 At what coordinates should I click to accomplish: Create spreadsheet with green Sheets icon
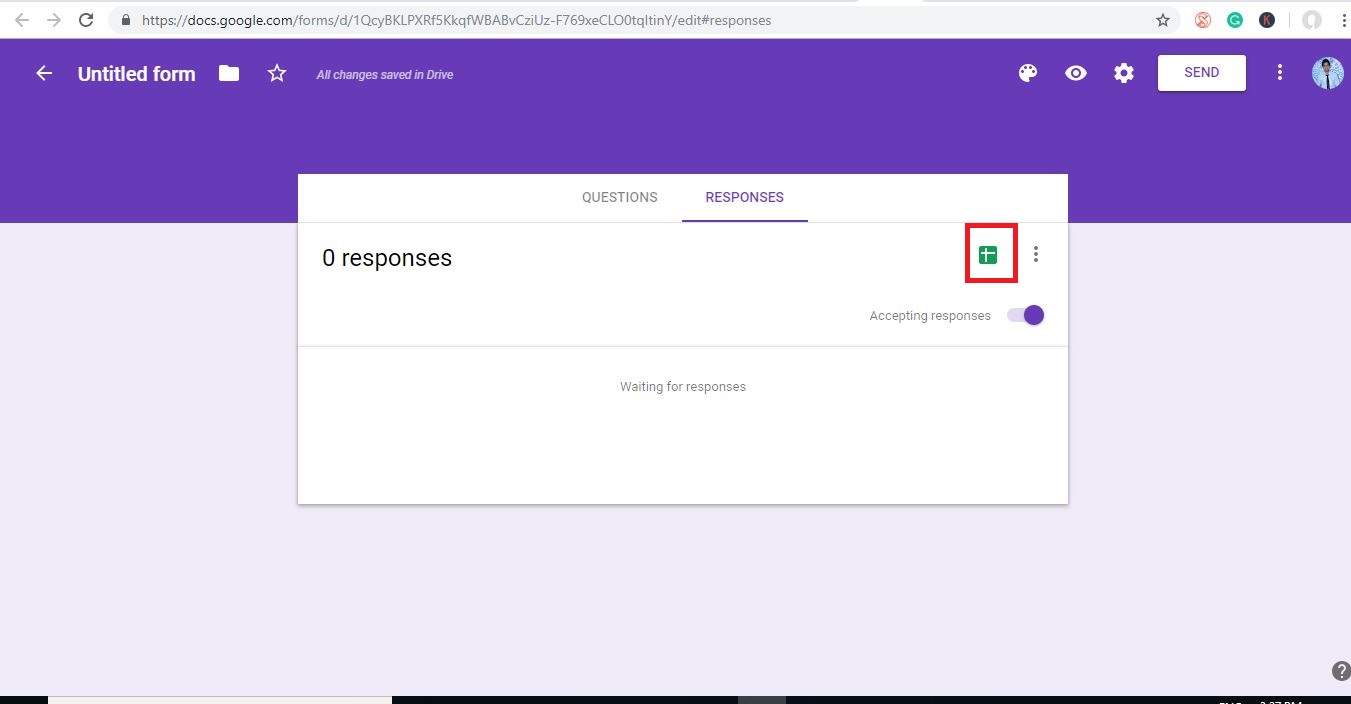[x=988, y=255]
